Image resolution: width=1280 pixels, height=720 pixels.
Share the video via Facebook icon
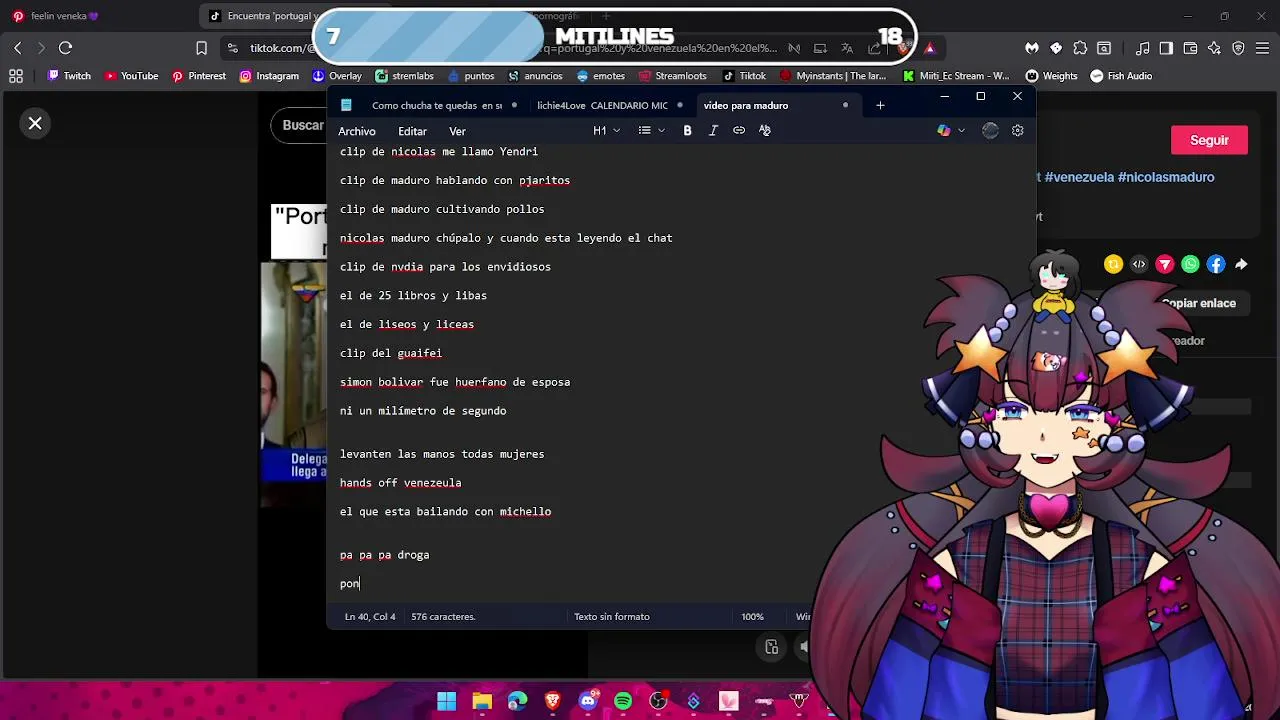pyautogui.click(x=1216, y=264)
